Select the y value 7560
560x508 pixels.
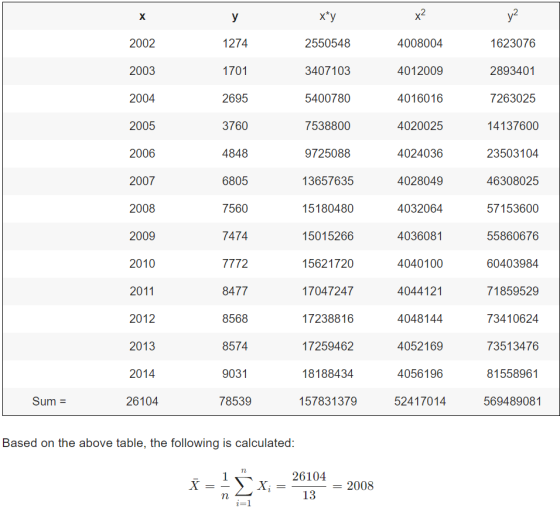235,209
